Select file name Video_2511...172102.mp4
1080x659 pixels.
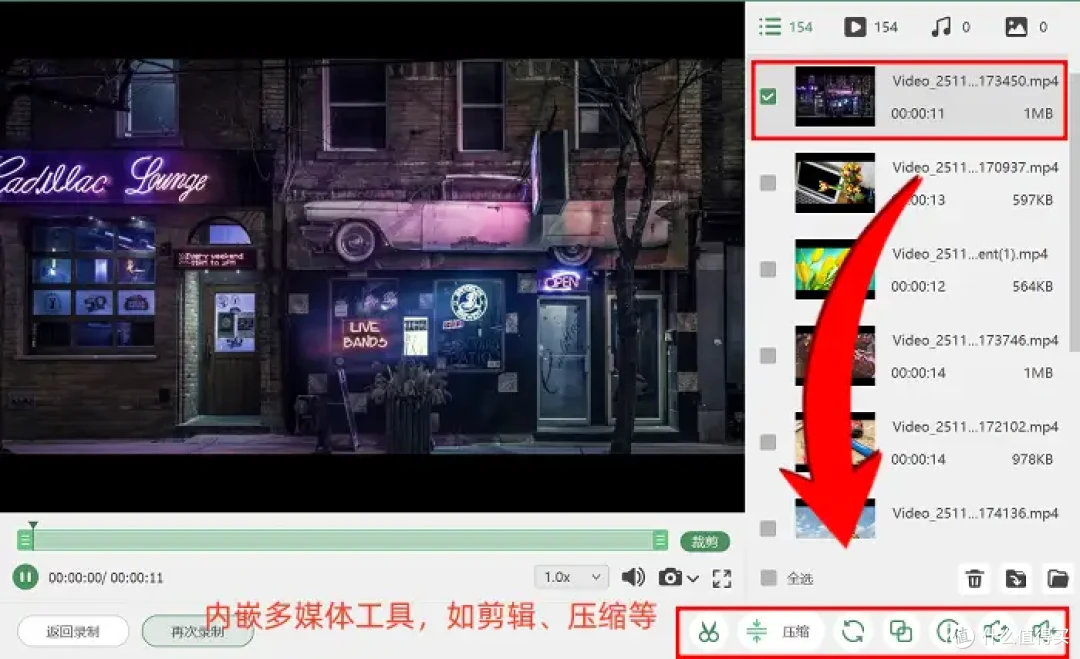click(x=975, y=427)
